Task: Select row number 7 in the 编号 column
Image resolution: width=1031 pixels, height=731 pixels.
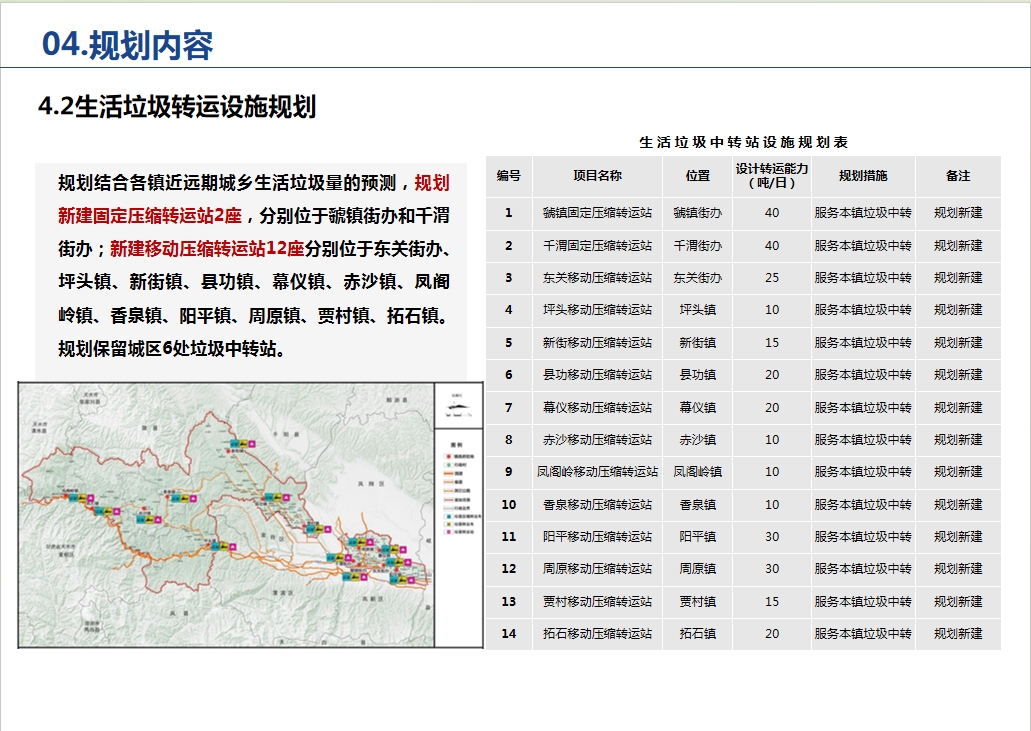Action: 508,408
